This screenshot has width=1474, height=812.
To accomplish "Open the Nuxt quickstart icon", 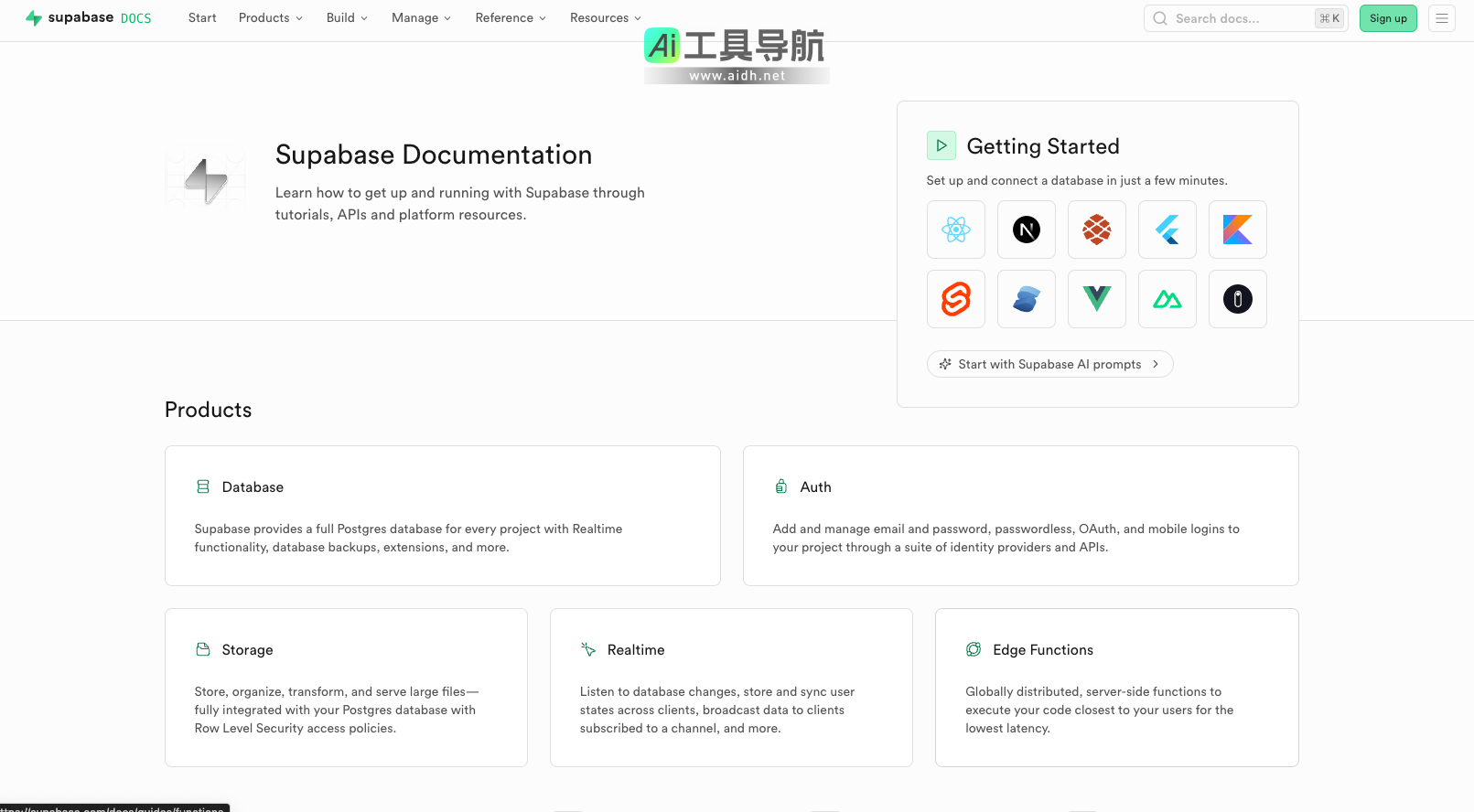I will coord(1167,299).
